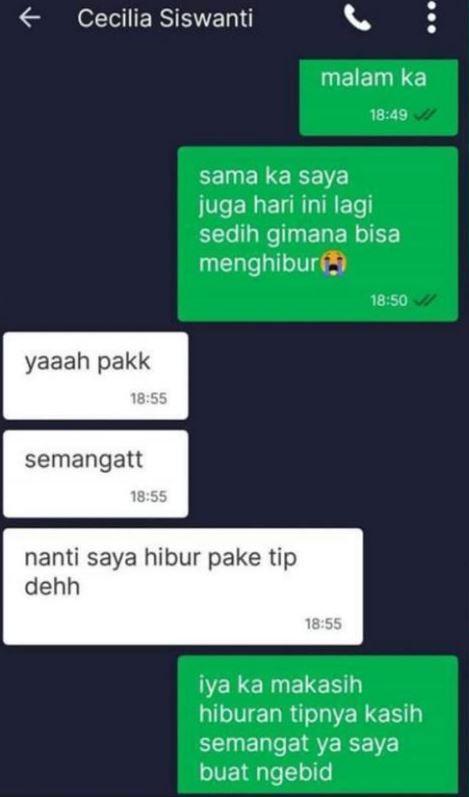Tap the 'iya ka makasih hiburan' message

point(318,725)
